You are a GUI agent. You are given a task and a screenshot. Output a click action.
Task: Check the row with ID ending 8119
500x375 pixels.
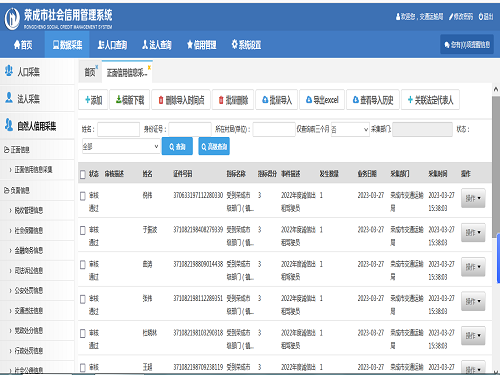[x=83, y=367]
